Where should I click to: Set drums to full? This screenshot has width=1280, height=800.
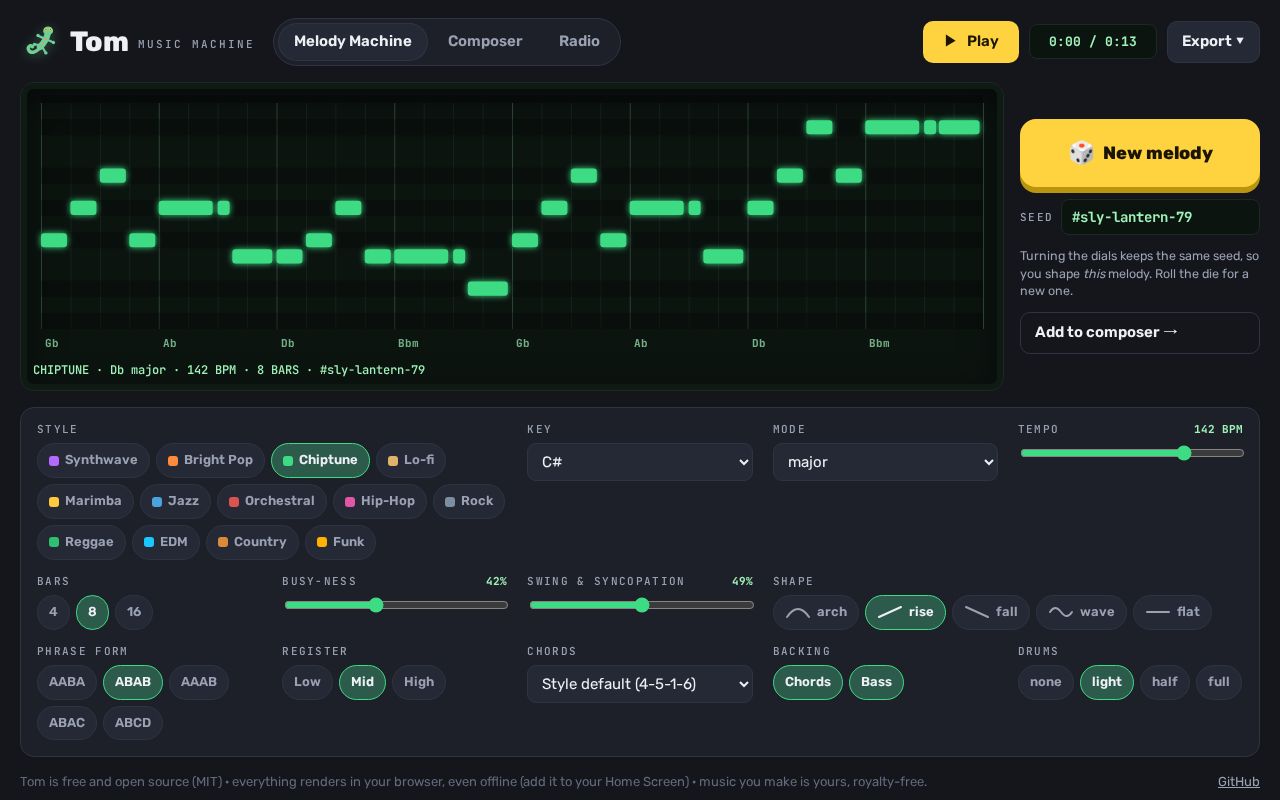point(1219,682)
